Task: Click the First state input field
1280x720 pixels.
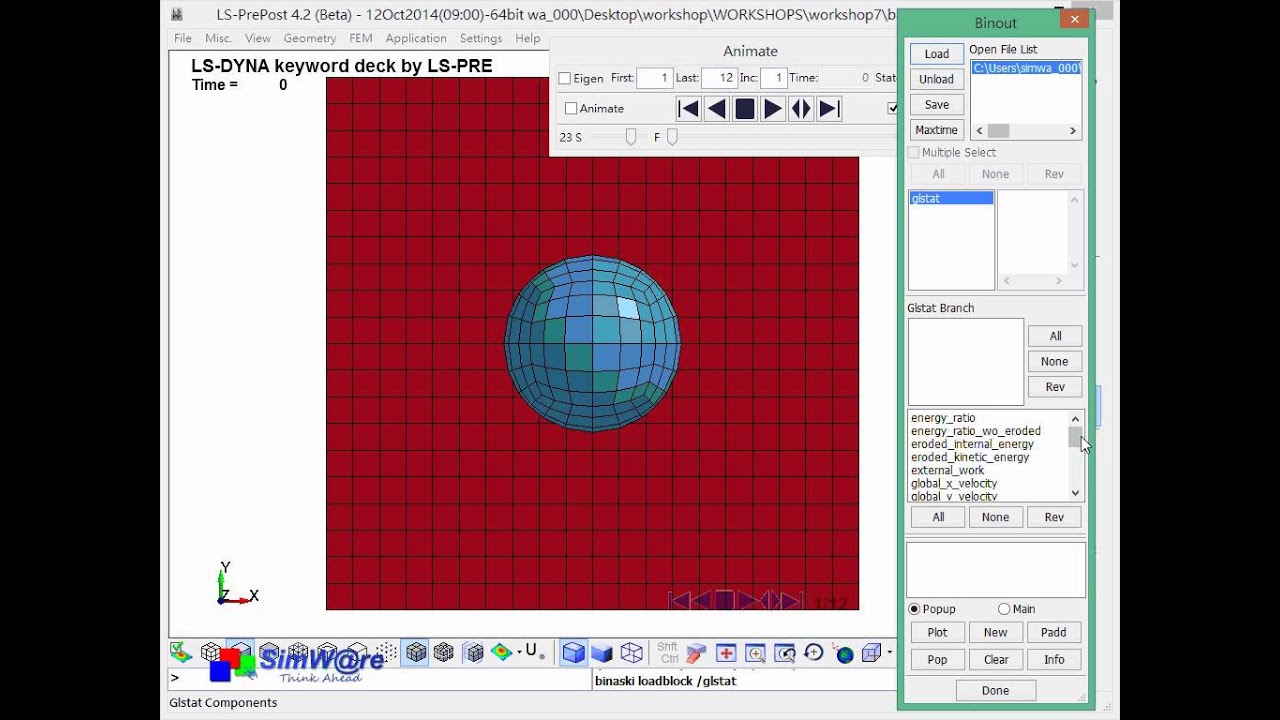Action: tap(654, 78)
